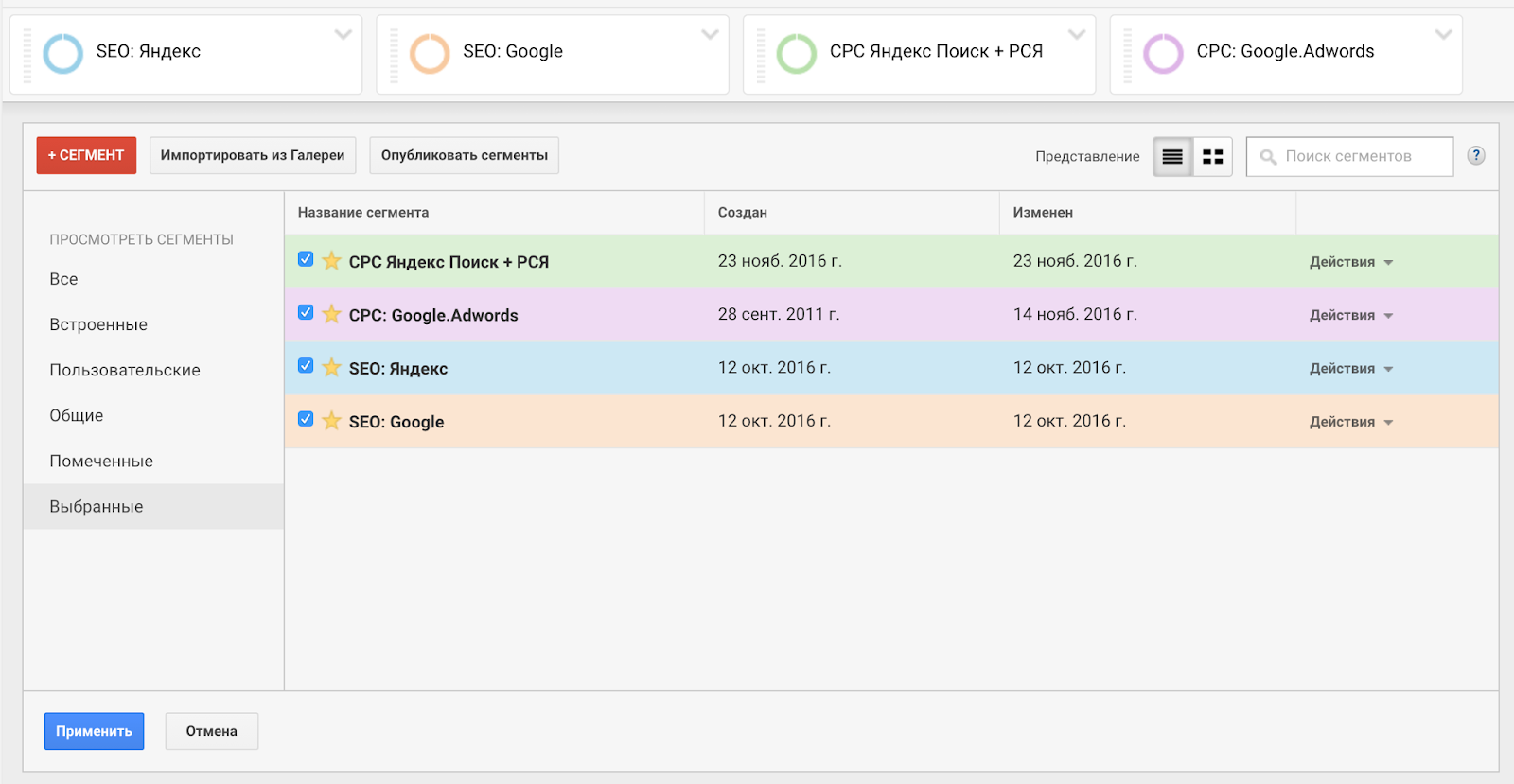
Task: Unstar the CPC: Google.Adwords segment
Action: (x=331, y=313)
